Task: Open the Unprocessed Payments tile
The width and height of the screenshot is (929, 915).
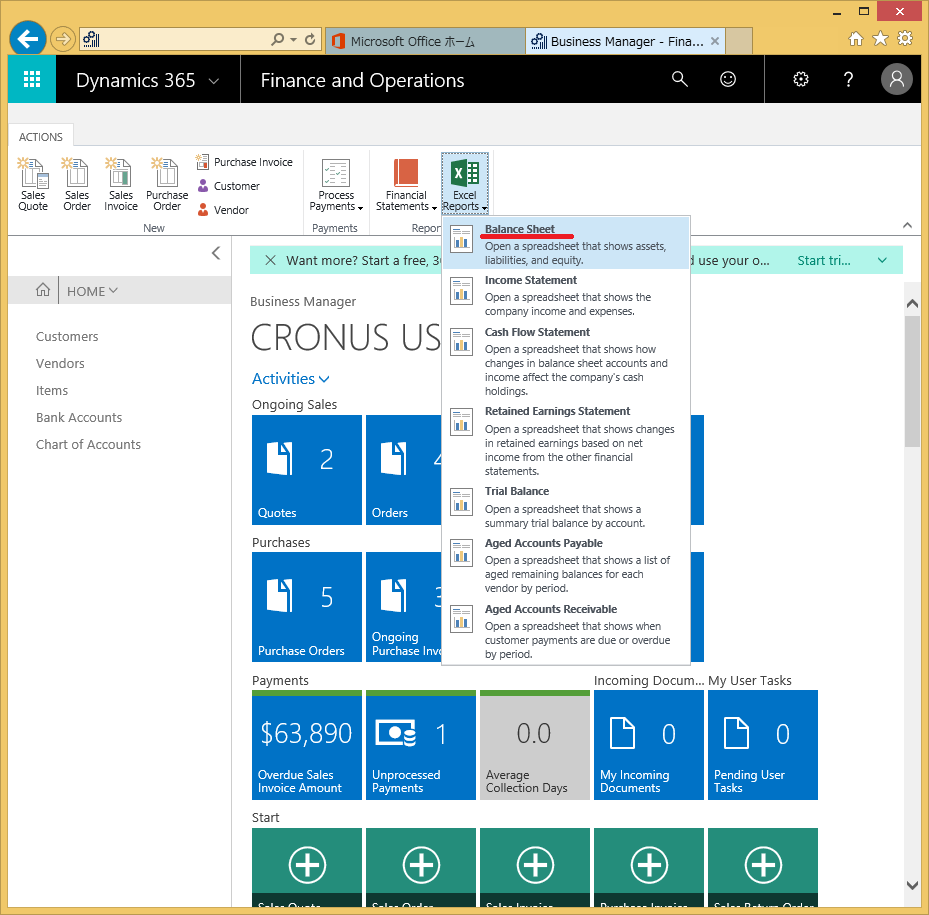Action: click(421, 745)
